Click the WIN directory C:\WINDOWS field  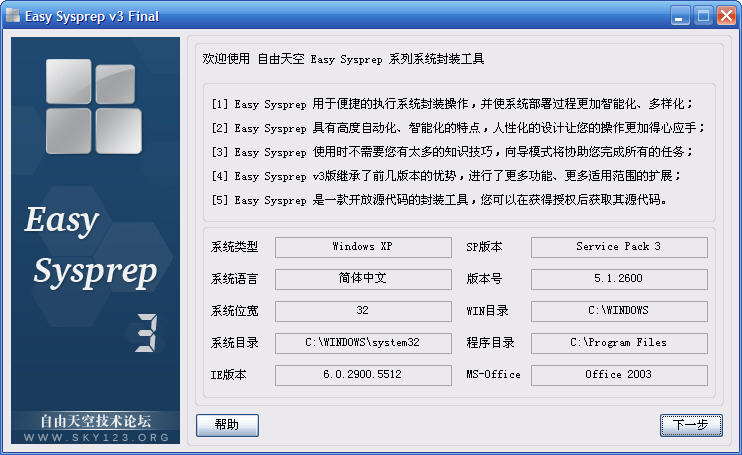coord(618,311)
